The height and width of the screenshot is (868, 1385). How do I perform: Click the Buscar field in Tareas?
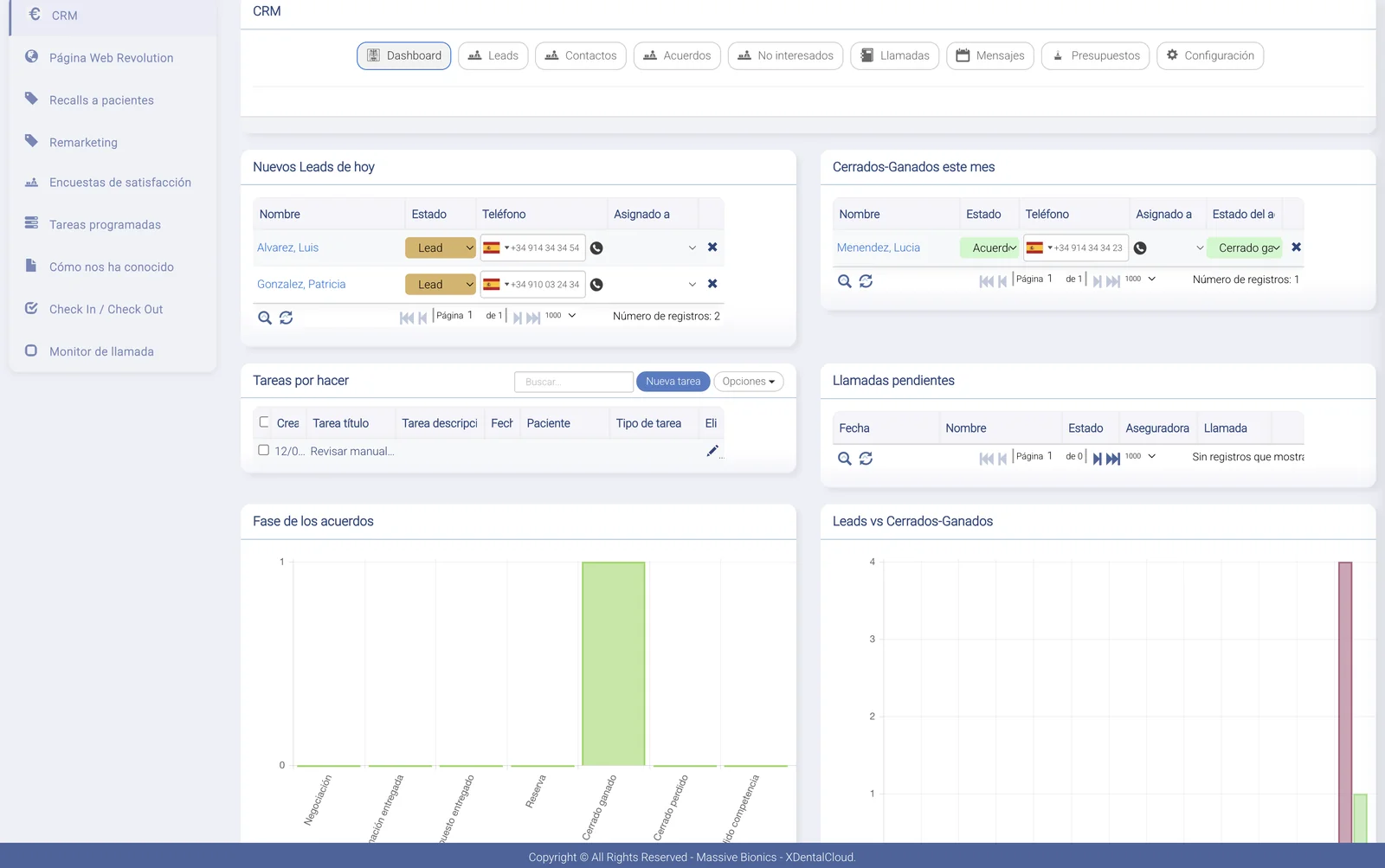pyautogui.click(x=573, y=382)
